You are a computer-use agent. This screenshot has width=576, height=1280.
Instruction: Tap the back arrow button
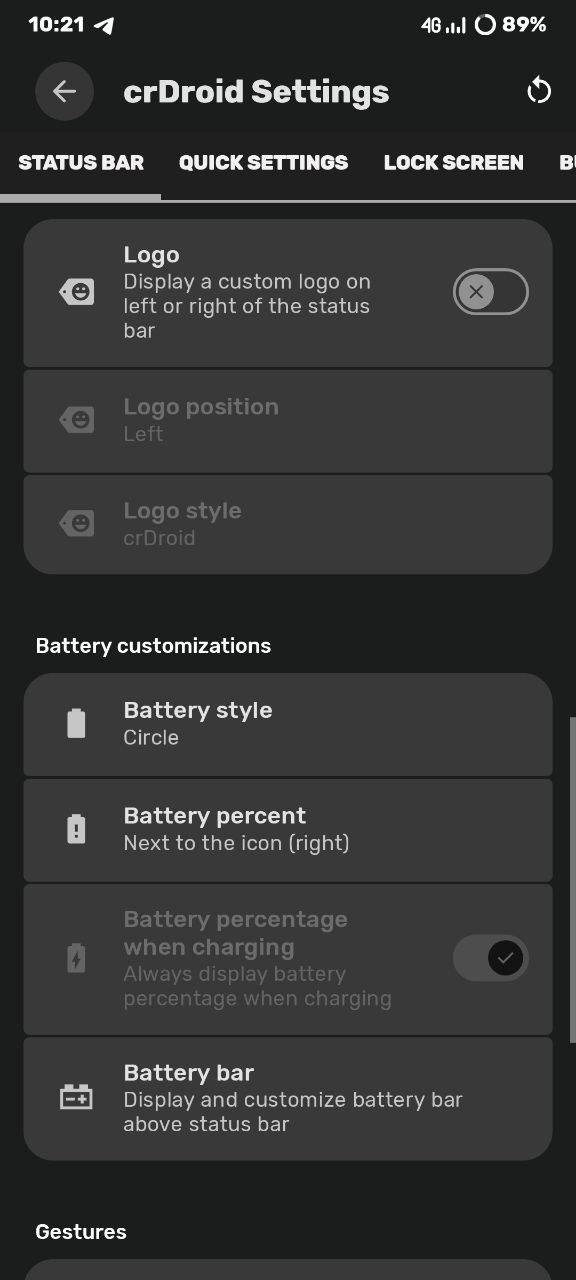tap(64, 92)
